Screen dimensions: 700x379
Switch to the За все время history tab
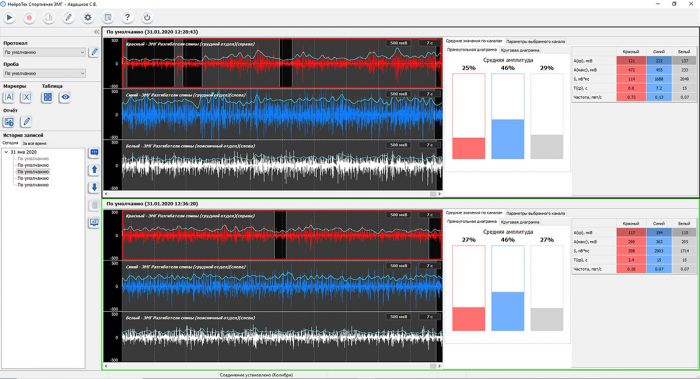click(34, 143)
